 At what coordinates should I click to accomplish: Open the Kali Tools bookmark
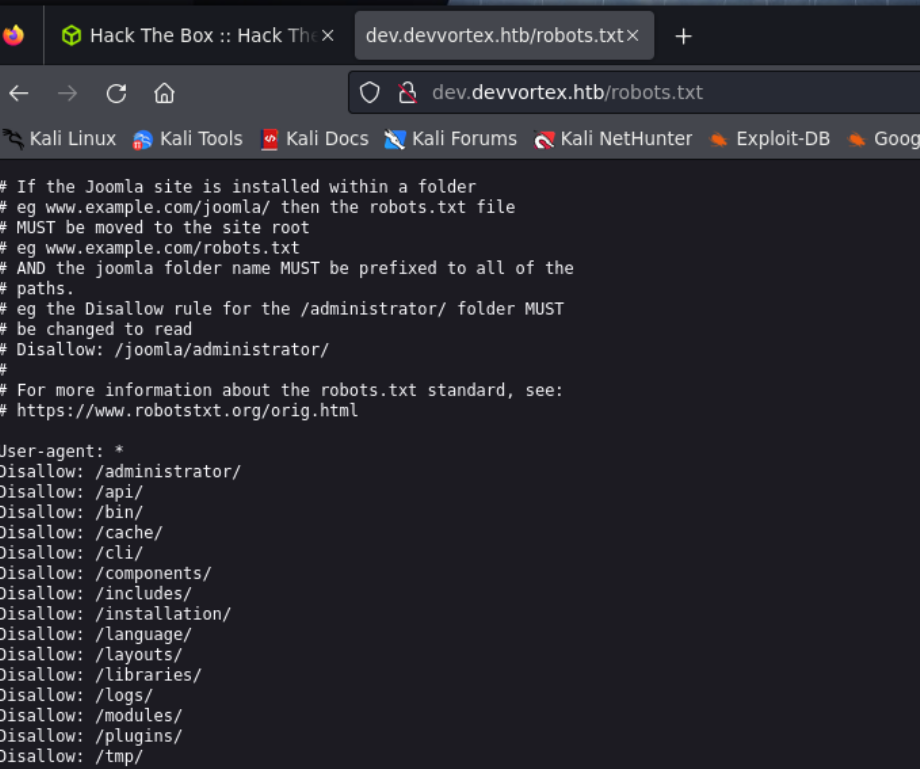click(188, 139)
